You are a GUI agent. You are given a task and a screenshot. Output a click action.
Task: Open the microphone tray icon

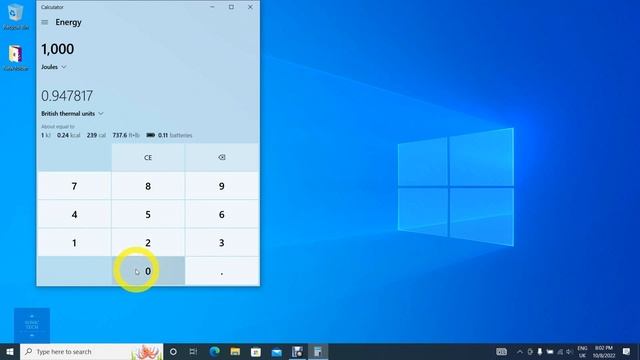(x=540, y=351)
